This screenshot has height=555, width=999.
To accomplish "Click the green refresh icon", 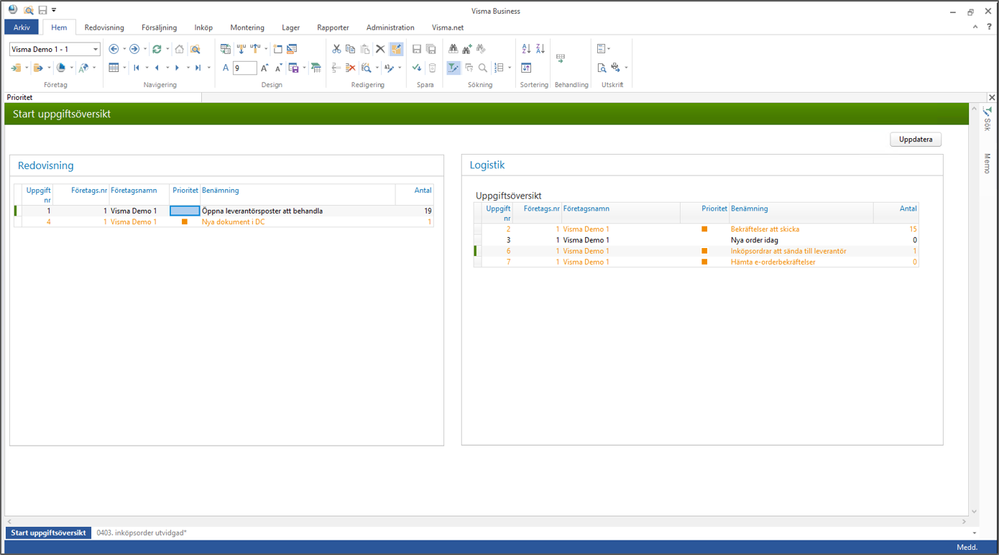I will (157, 49).
